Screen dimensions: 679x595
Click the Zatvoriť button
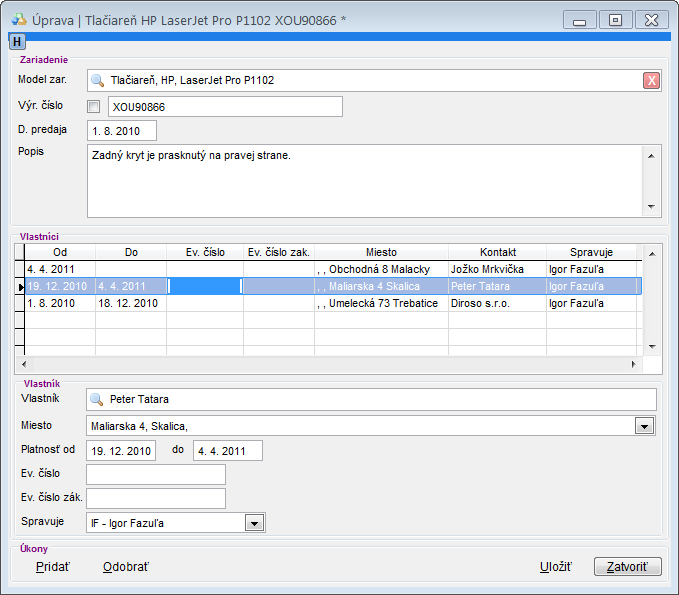click(x=627, y=567)
